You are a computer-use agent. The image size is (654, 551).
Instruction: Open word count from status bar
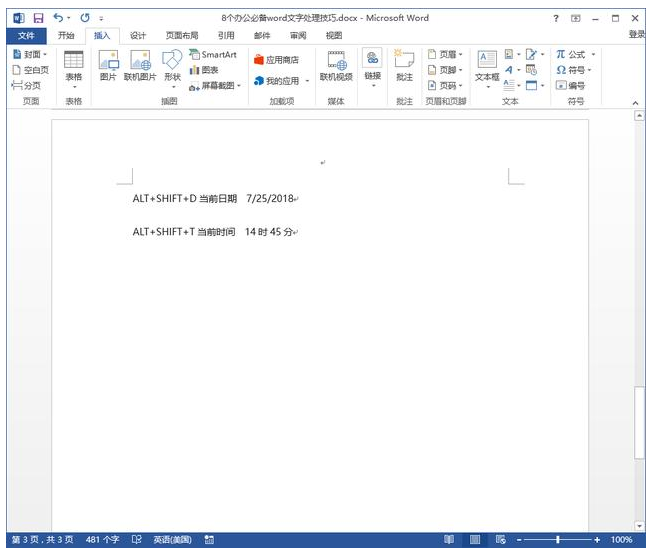click(x=102, y=539)
